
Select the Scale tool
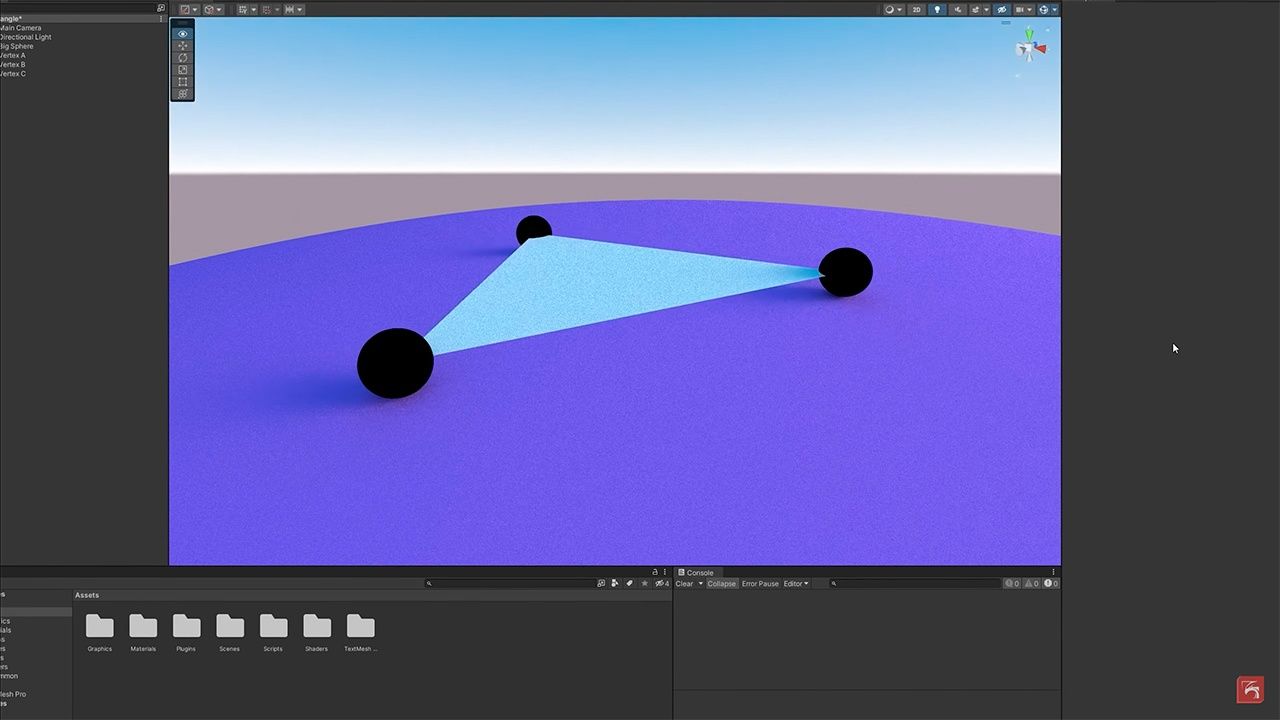coord(182,70)
